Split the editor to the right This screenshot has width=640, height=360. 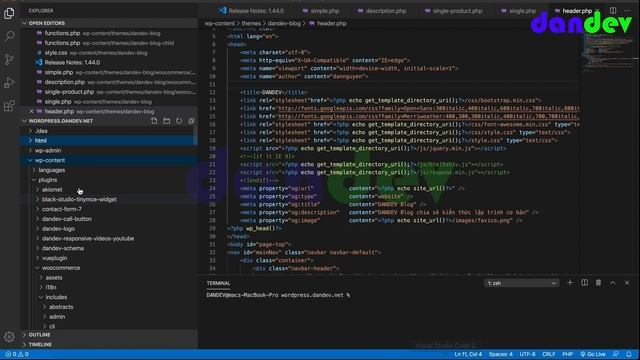click(x=613, y=11)
